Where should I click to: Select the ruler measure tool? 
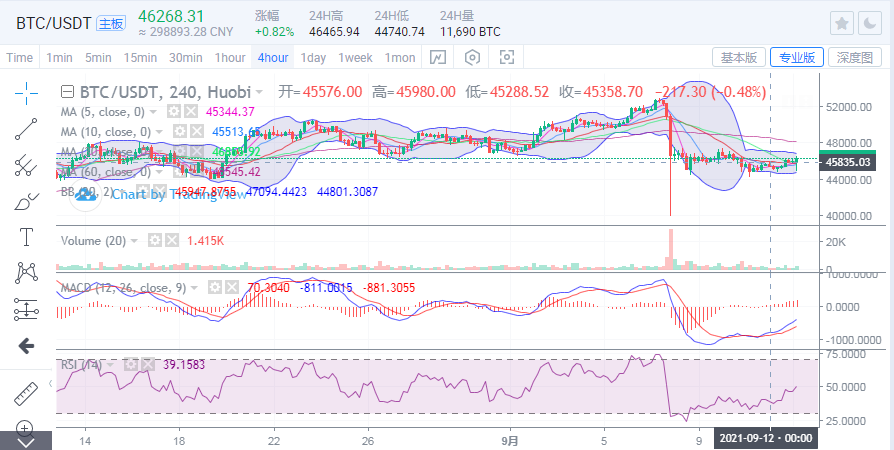click(26, 393)
